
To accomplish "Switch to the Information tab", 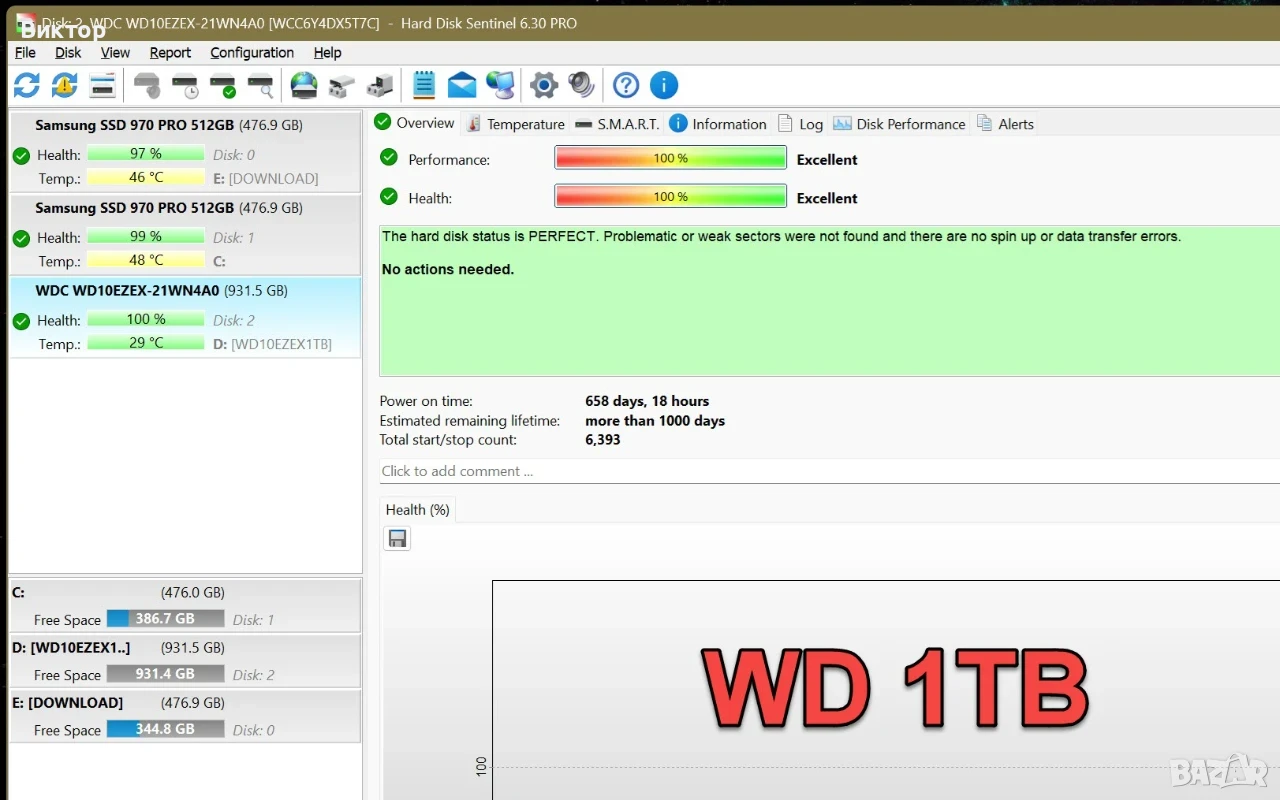I will pyautogui.click(x=718, y=124).
